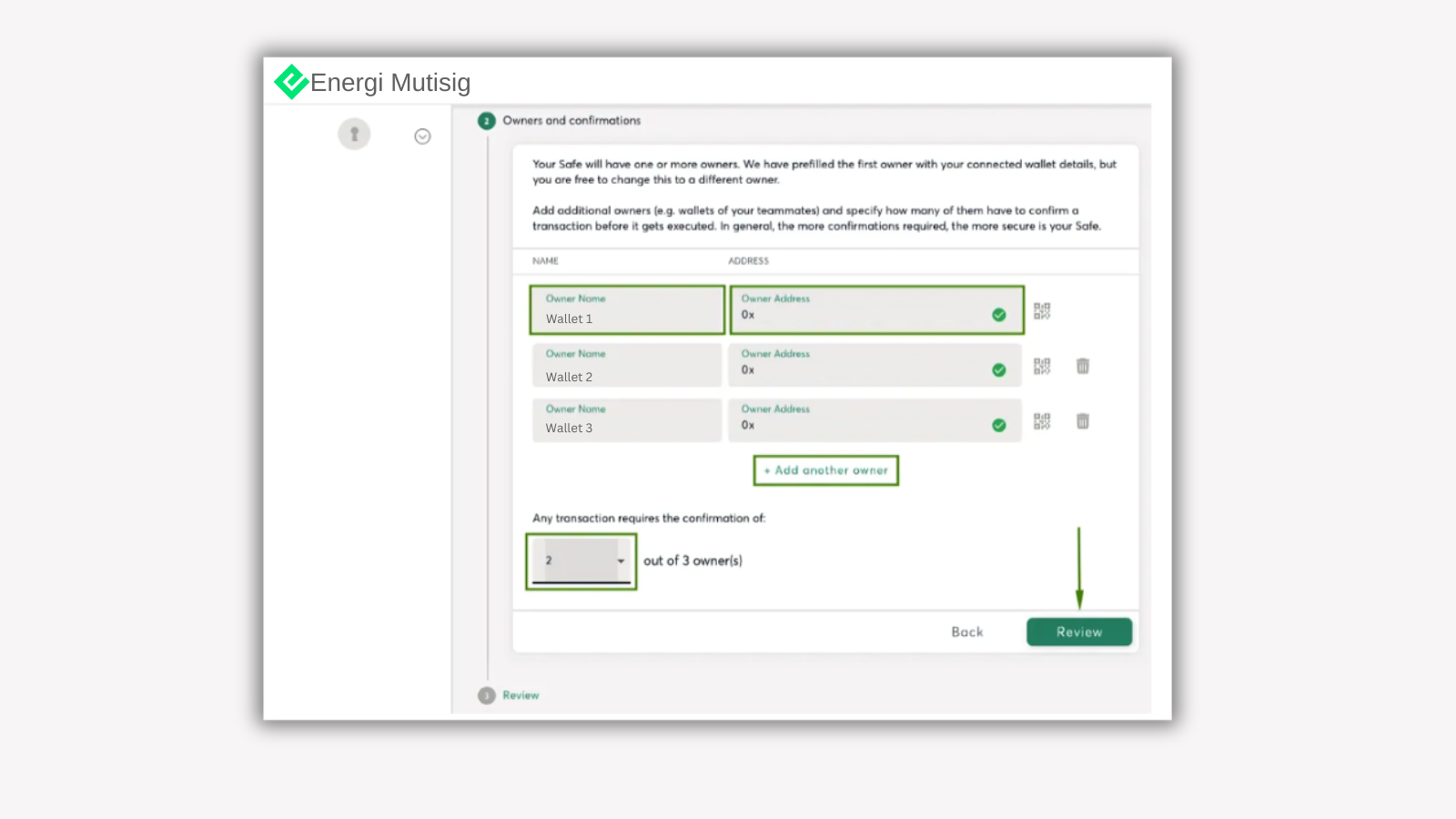1456x819 pixels.
Task: Edit the Wallet 3 owner name field
Action: coord(627,420)
